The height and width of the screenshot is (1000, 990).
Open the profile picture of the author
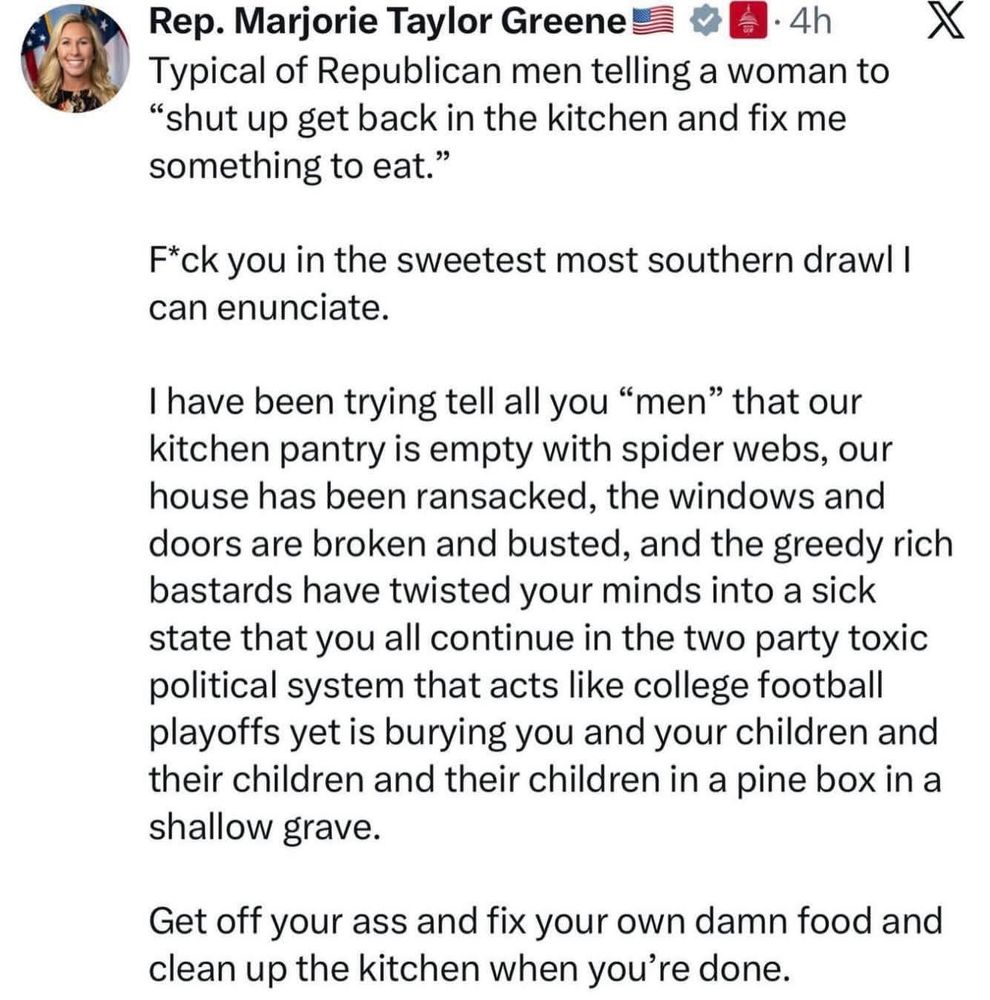tap(75, 59)
